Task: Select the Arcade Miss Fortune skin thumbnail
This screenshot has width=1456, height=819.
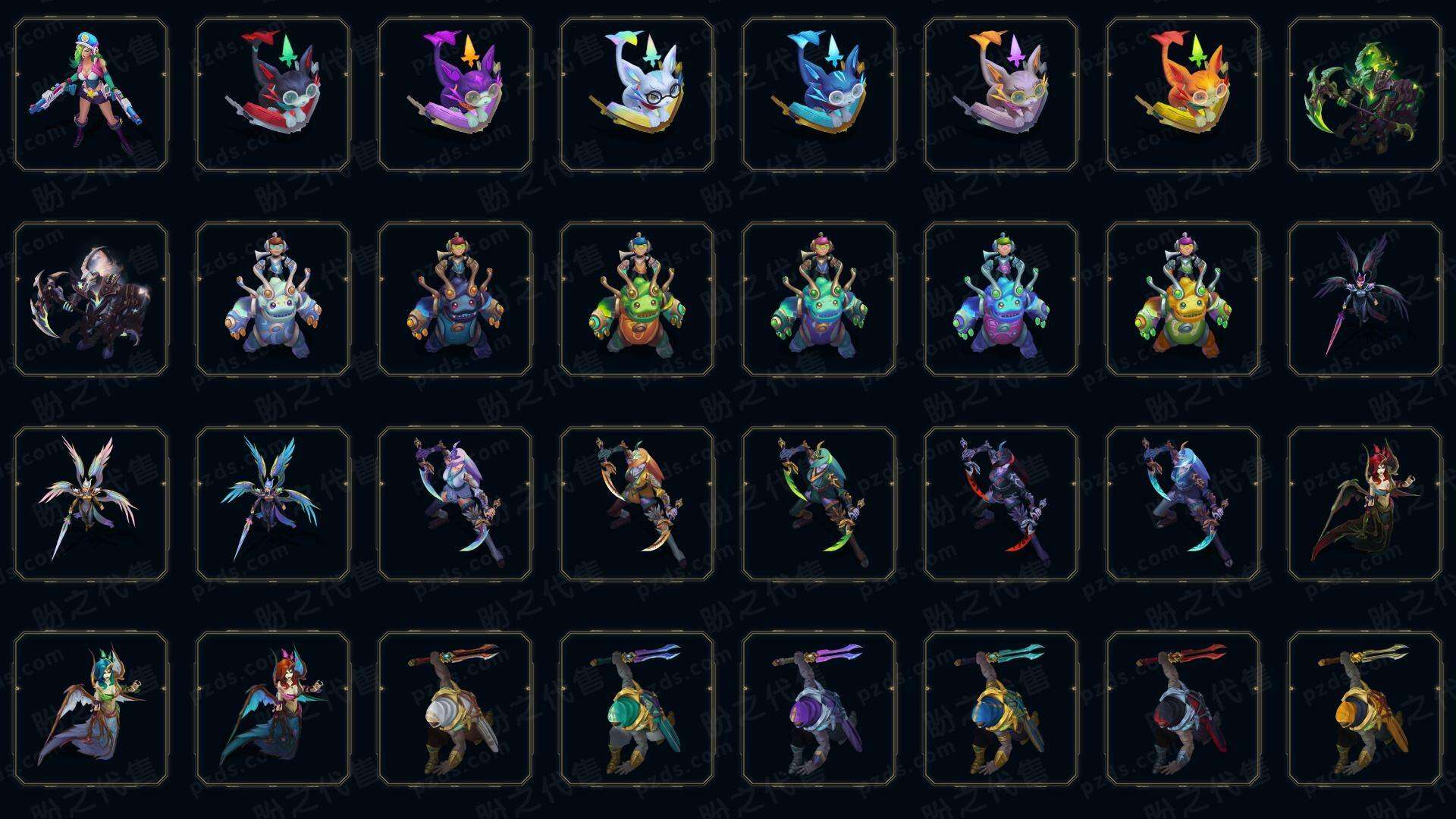Action: [x=91, y=94]
